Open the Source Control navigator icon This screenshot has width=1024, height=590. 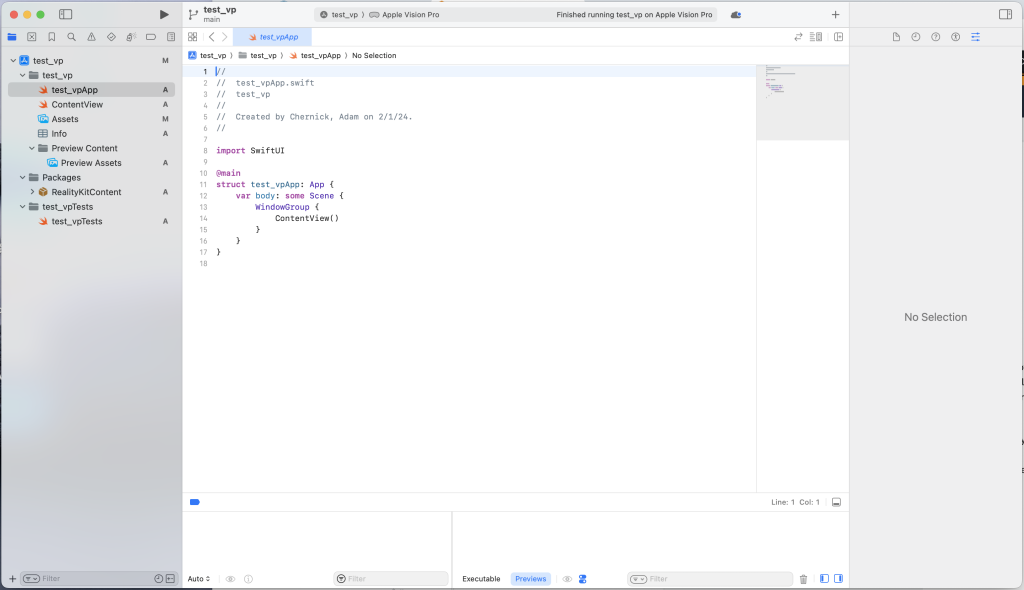pos(32,37)
